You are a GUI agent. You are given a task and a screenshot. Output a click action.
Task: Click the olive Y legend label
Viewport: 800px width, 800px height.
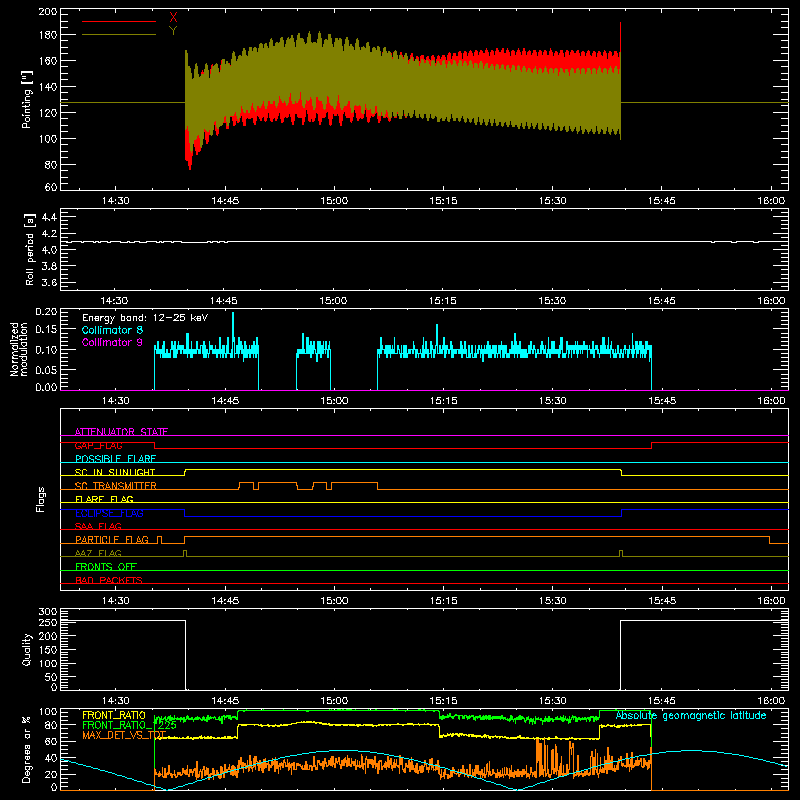pos(173,31)
